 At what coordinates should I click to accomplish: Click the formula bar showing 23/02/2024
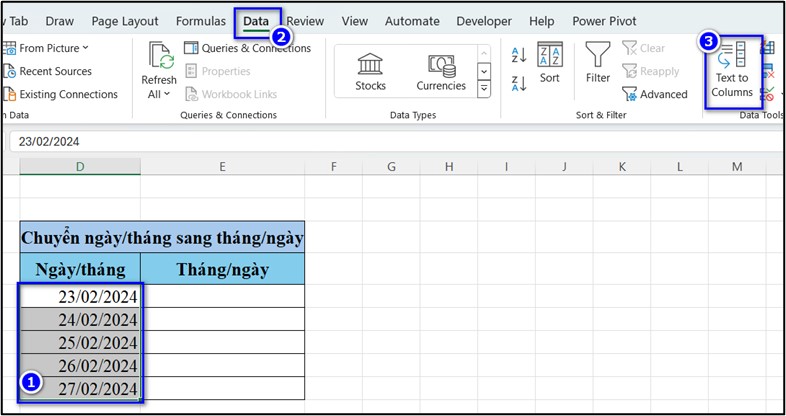coord(396,142)
